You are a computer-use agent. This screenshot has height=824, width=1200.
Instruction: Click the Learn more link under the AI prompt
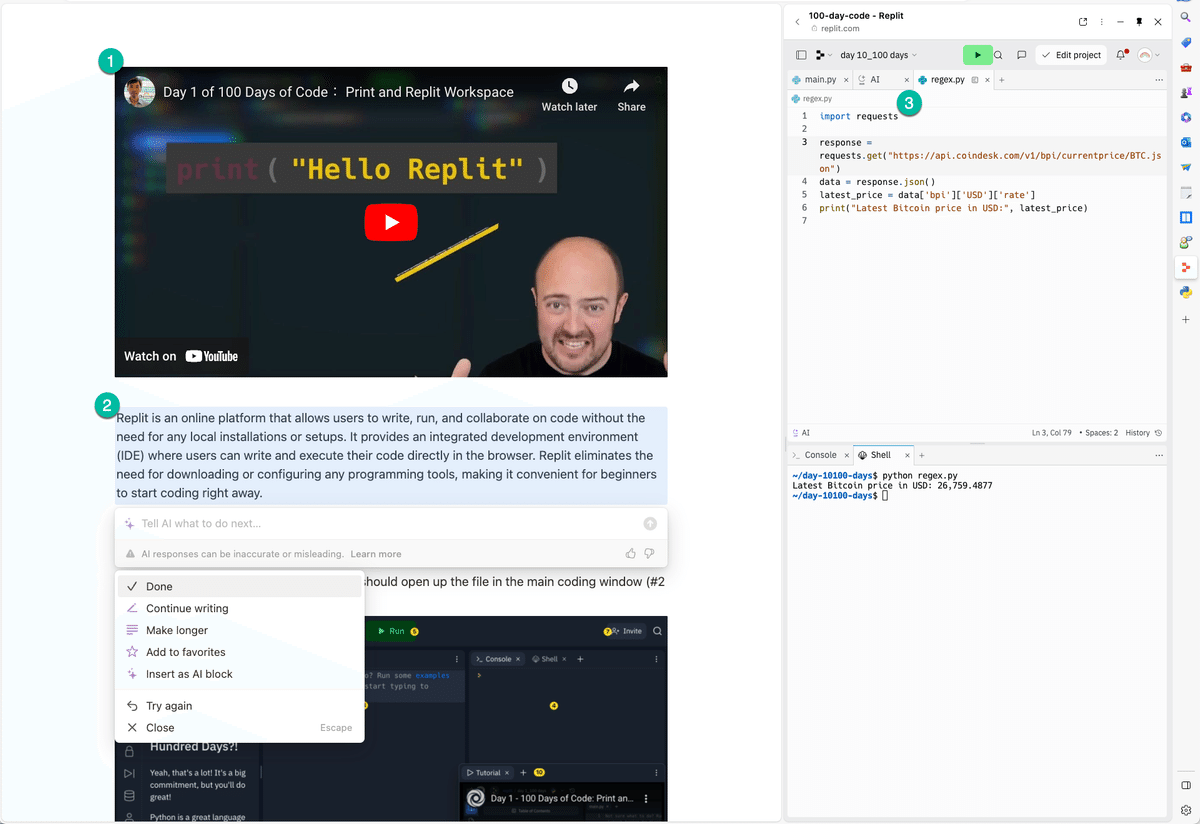(x=376, y=553)
